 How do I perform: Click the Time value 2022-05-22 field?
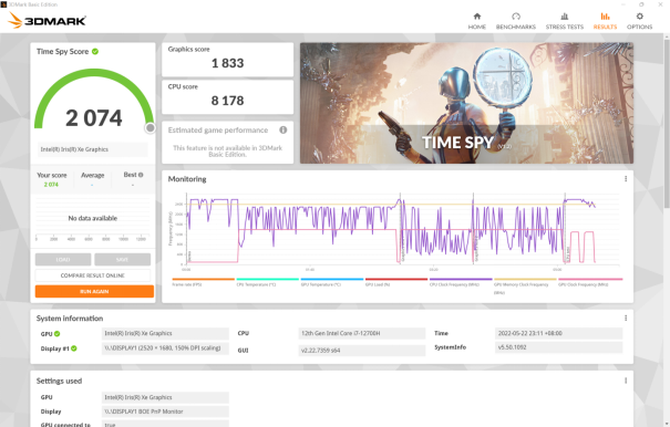click(558, 333)
